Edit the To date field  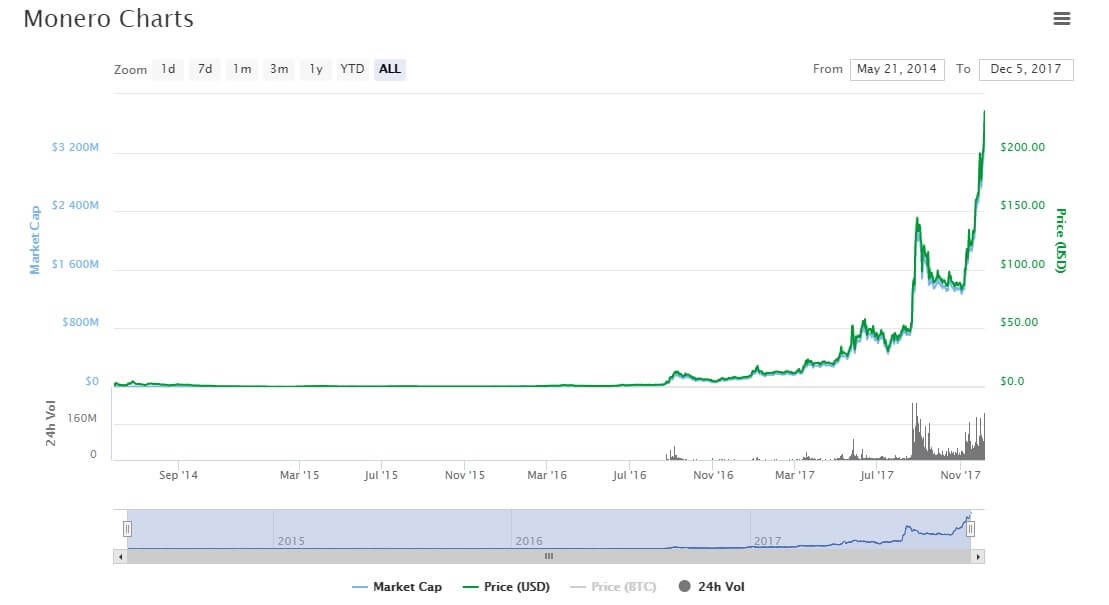tap(1026, 69)
